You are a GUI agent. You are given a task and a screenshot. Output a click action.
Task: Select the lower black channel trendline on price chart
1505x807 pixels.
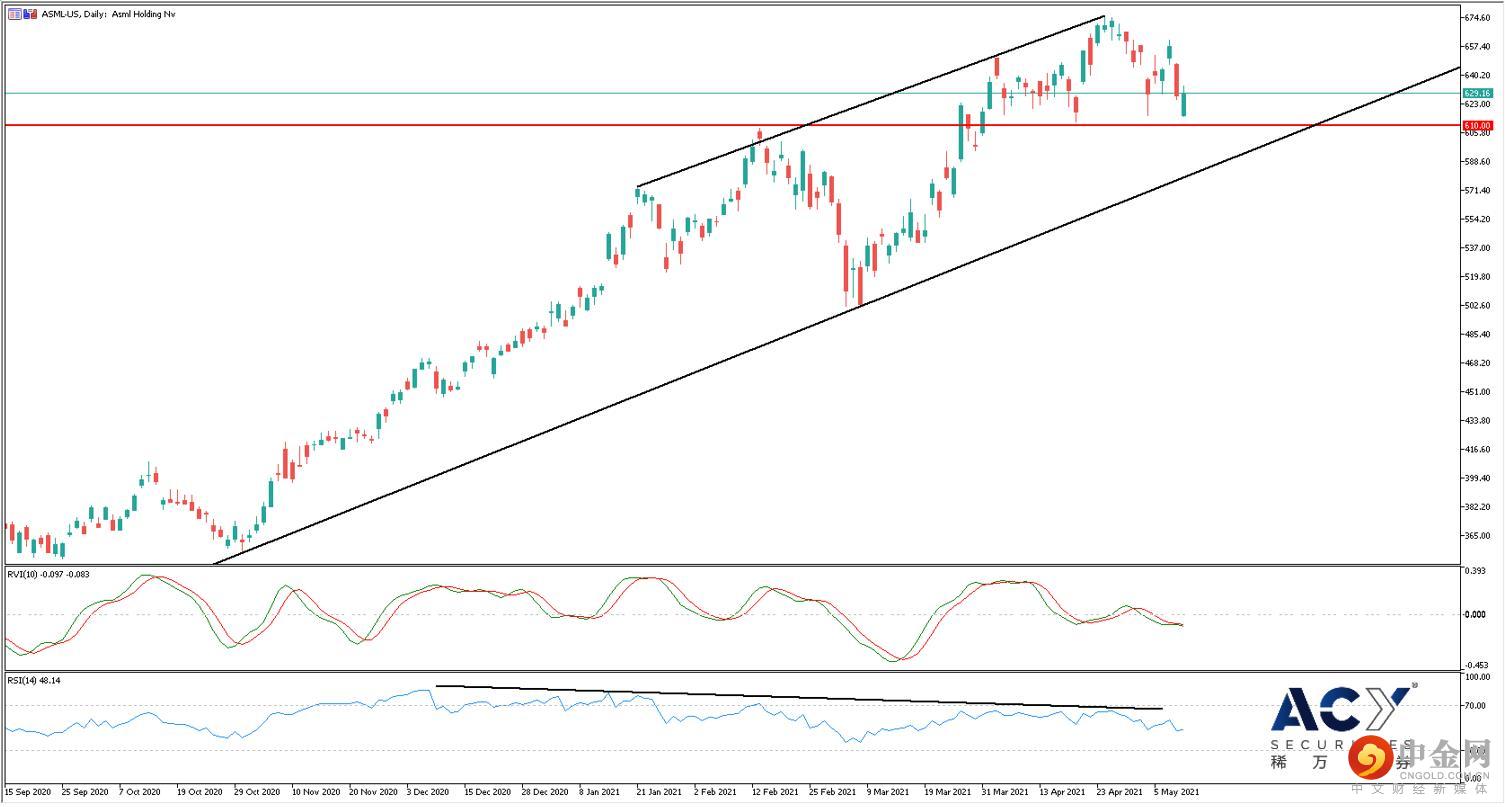point(835,316)
